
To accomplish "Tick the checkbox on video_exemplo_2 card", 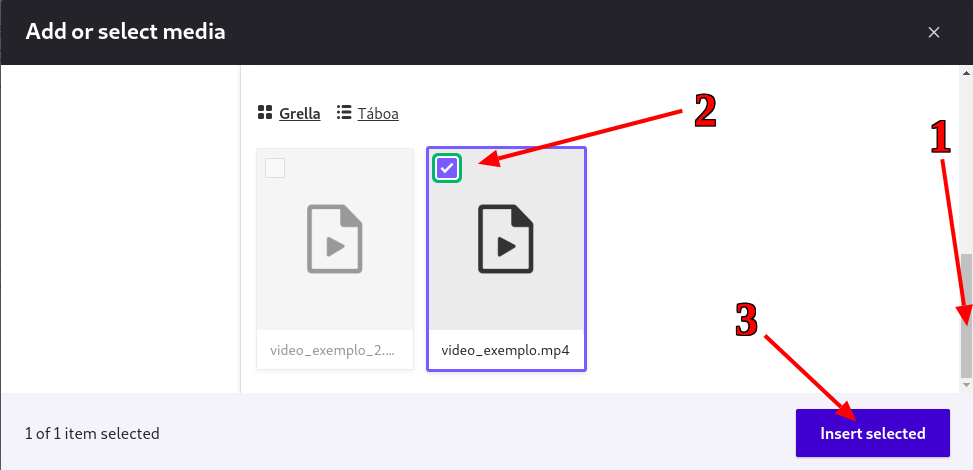I will (x=275, y=168).
